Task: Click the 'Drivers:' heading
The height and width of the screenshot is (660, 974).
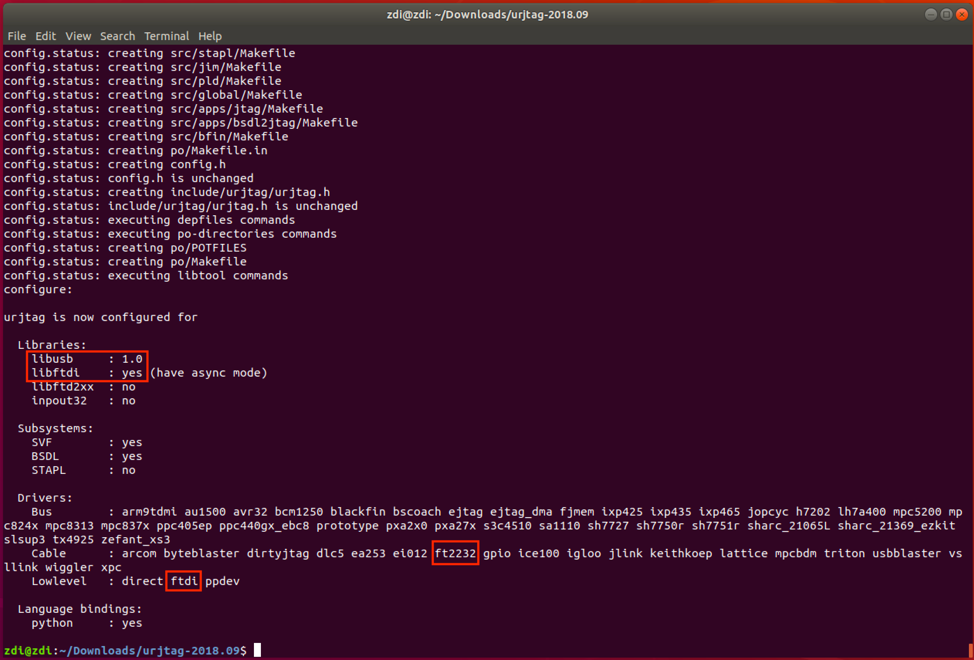Action: tap(45, 498)
